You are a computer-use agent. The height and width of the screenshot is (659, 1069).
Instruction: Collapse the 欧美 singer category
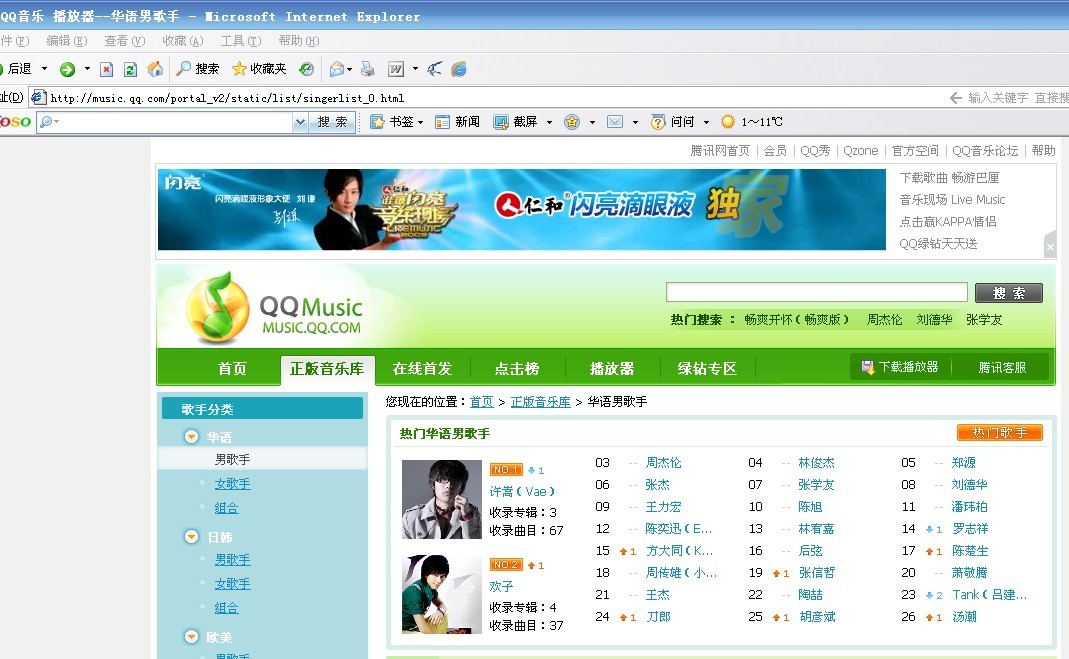192,637
